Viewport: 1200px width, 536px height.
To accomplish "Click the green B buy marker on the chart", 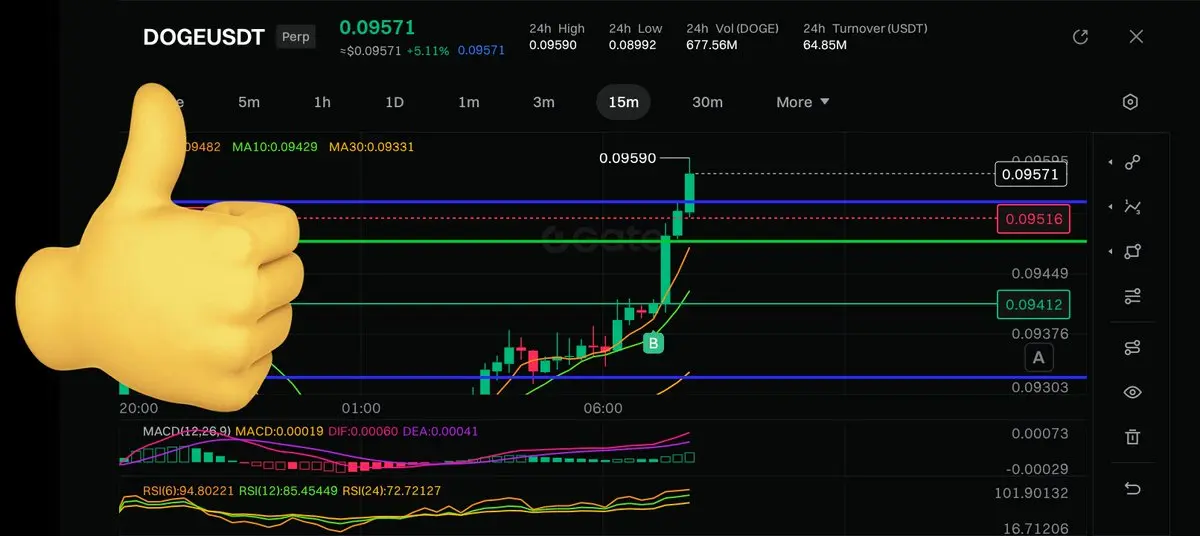I will 653,343.
